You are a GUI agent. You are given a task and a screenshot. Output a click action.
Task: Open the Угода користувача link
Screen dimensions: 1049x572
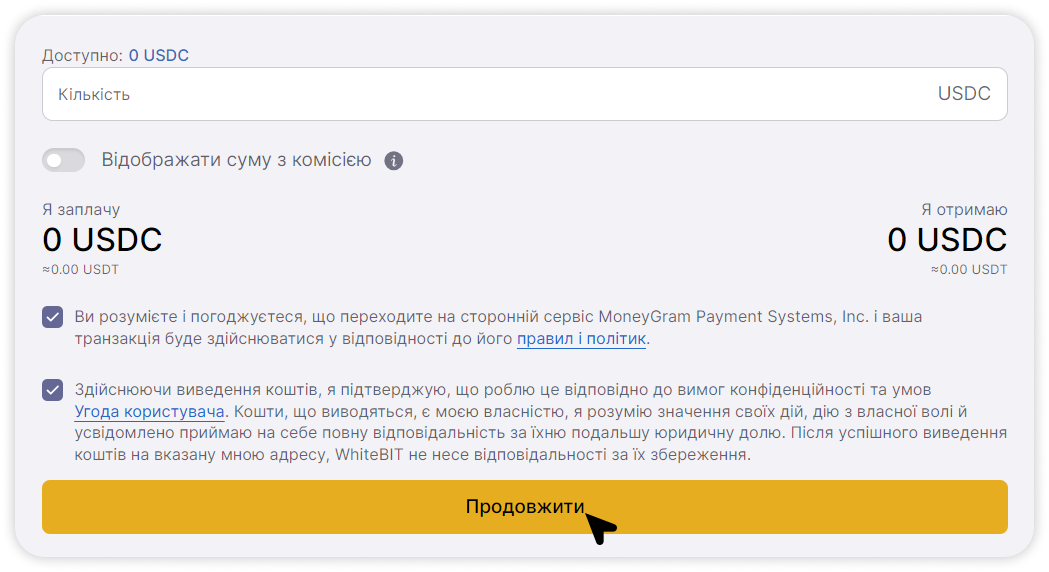[149, 411]
